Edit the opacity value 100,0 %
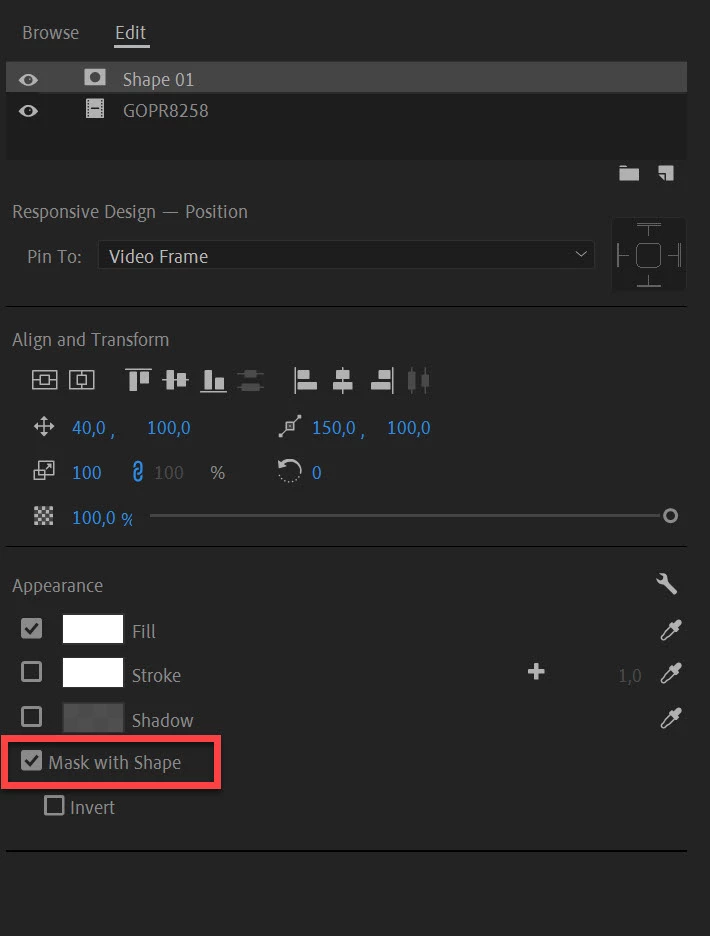The image size is (710, 936). pos(103,518)
